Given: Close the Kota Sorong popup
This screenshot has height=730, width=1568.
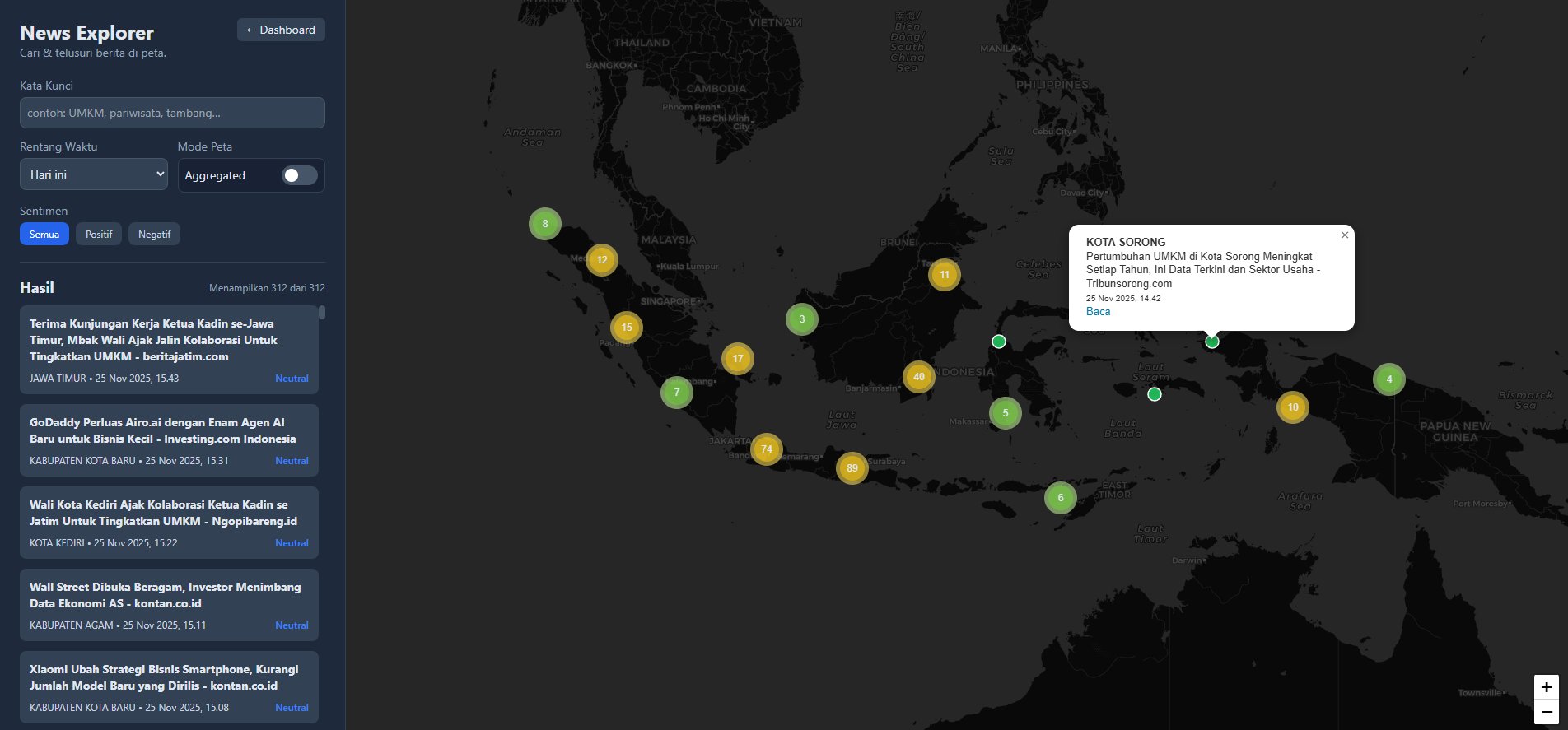Looking at the screenshot, I should (x=1344, y=235).
